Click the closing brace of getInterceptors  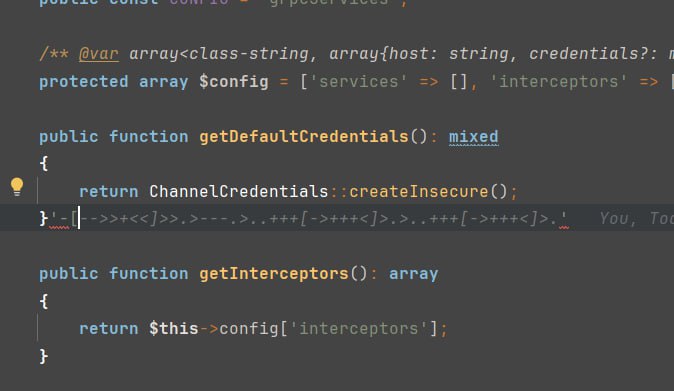[43, 356]
